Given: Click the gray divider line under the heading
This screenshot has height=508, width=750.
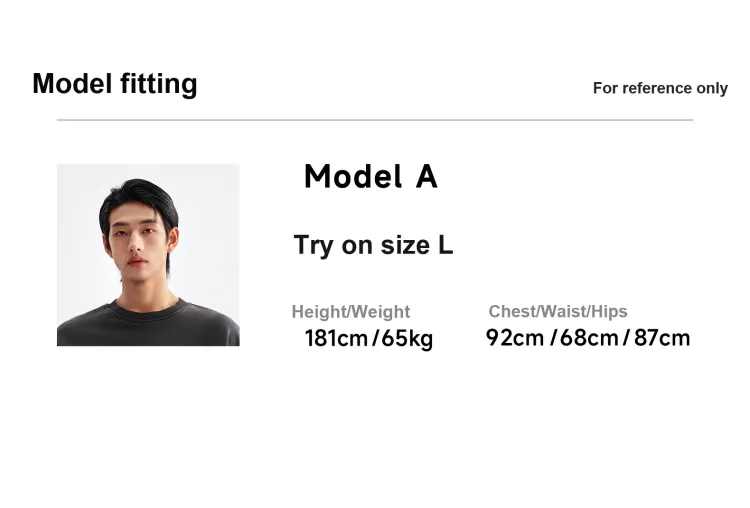Looking at the screenshot, I should 375,120.
